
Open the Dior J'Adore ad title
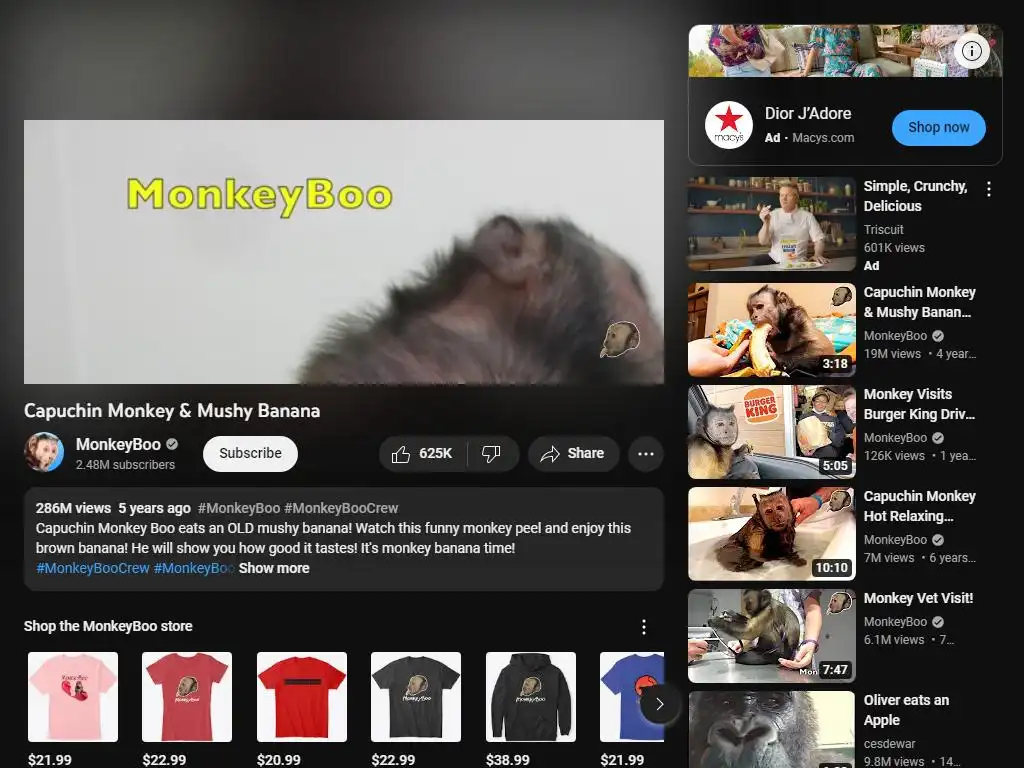point(808,114)
